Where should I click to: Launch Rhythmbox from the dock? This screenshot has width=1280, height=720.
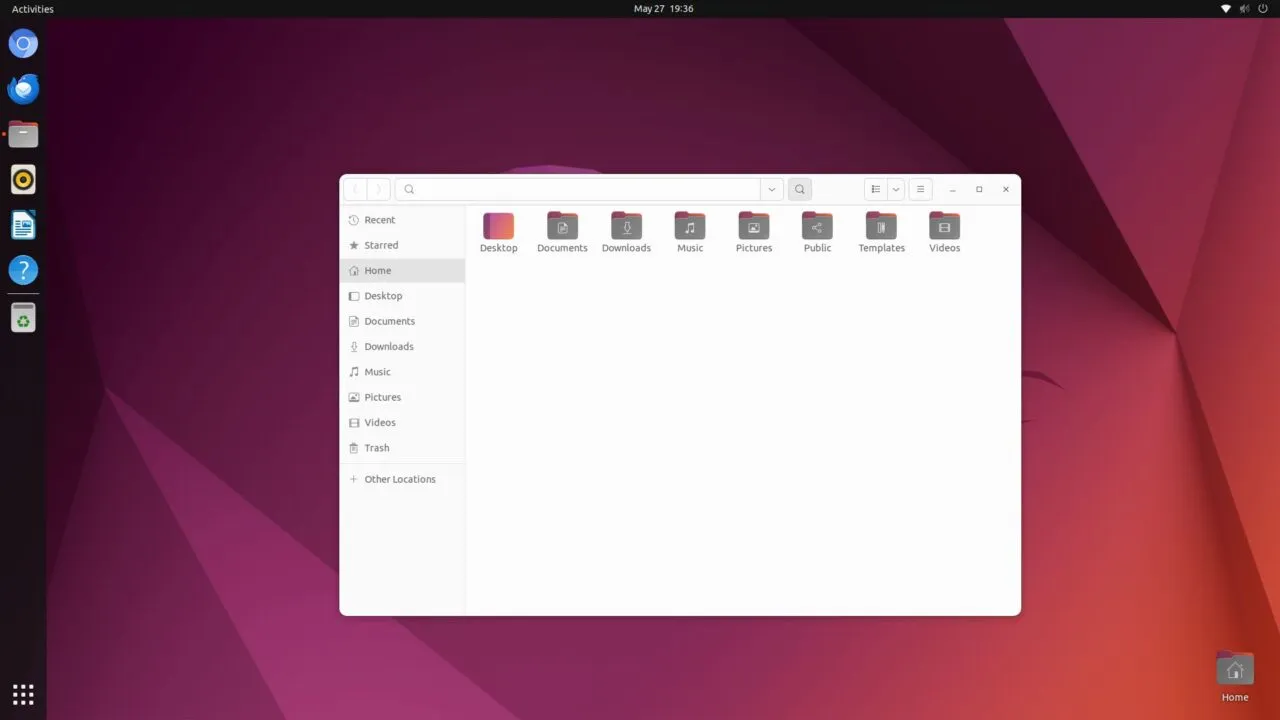tap(23, 180)
